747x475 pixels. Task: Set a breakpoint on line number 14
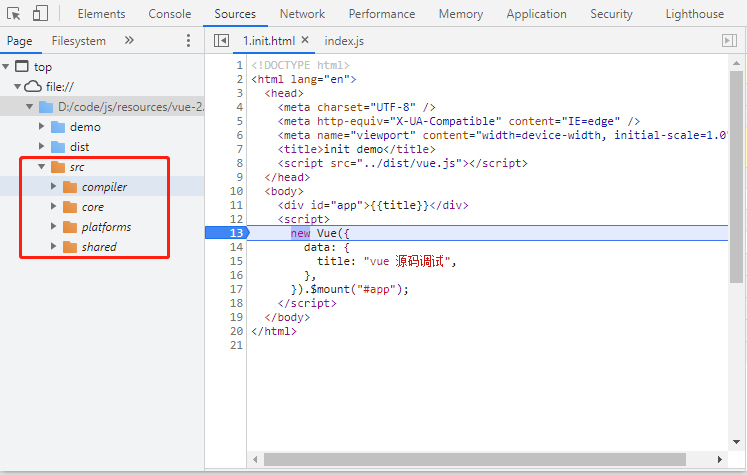click(237, 247)
